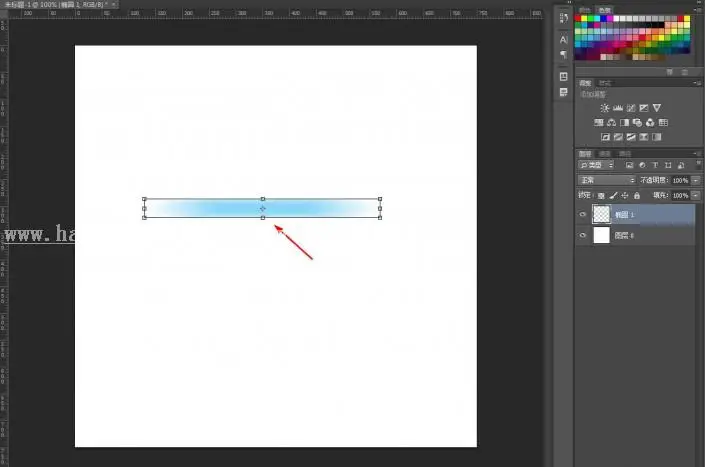705x467 pixels.
Task: Switch to the Styles tab
Action: [605, 83]
